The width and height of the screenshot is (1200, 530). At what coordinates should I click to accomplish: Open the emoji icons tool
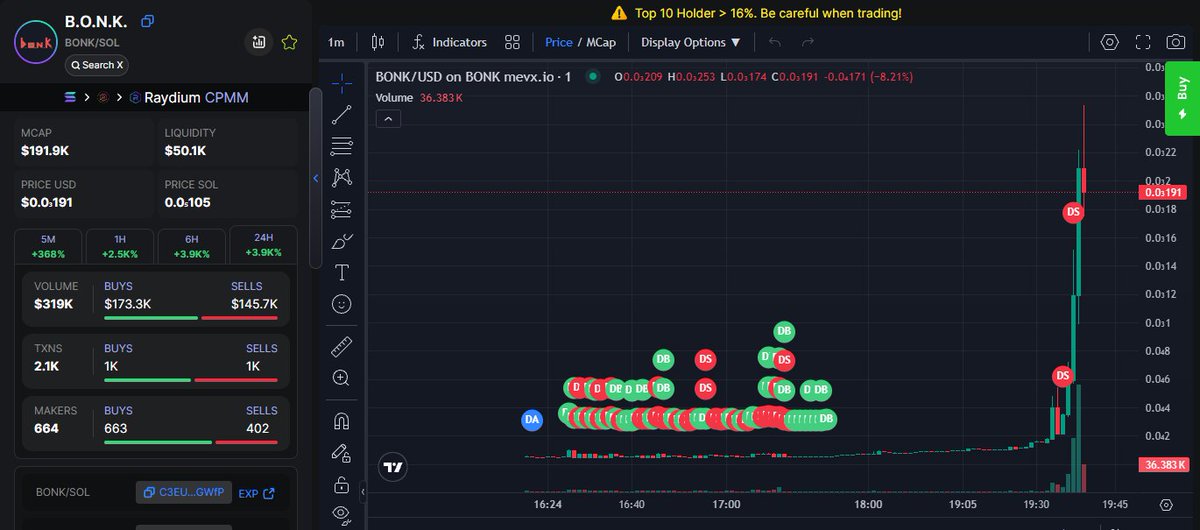click(x=342, y=304)
